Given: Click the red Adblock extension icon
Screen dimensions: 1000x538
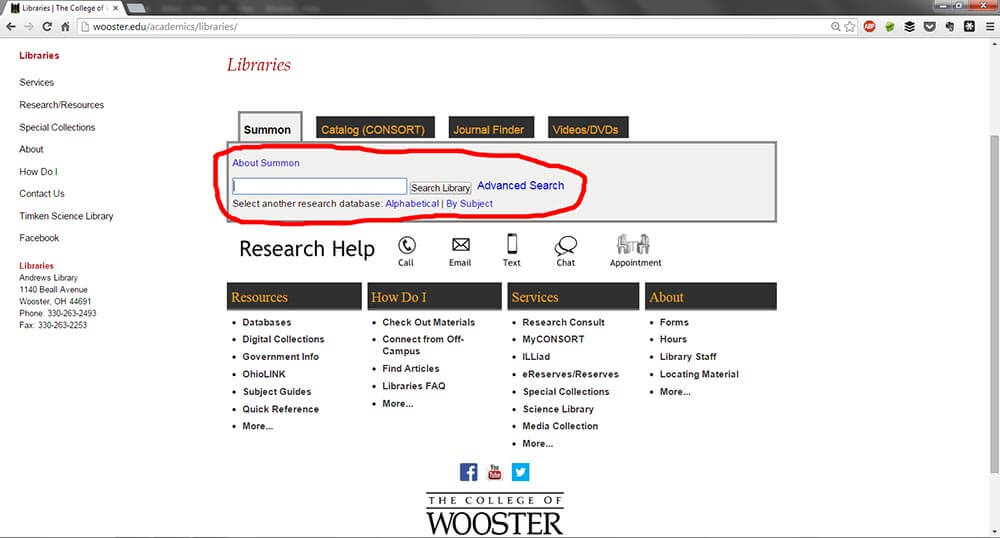Looking at the screenshot, I should [869, 27].
